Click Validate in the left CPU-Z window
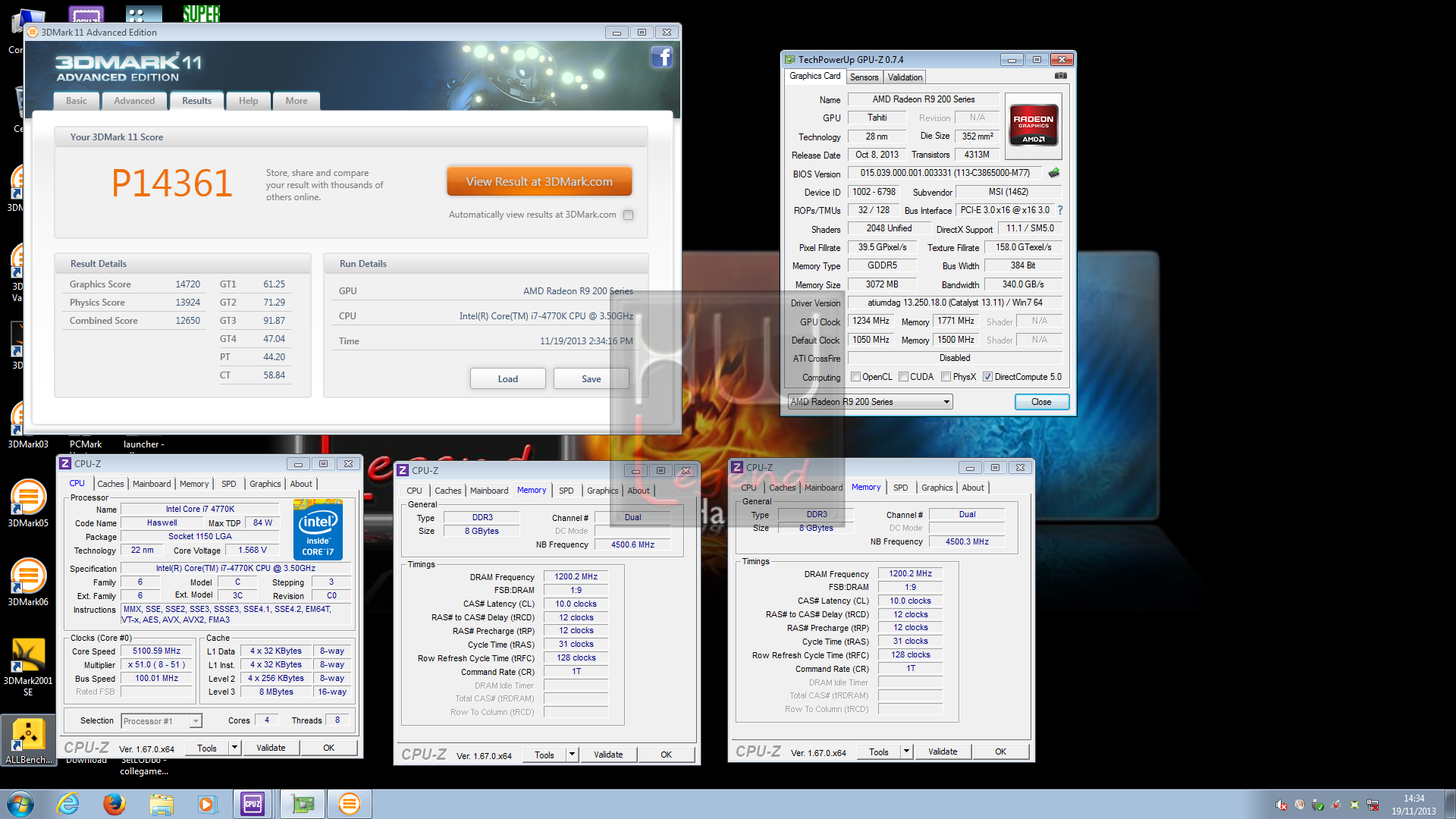This screenshot has width=1456, height=819. coord(271,748)
